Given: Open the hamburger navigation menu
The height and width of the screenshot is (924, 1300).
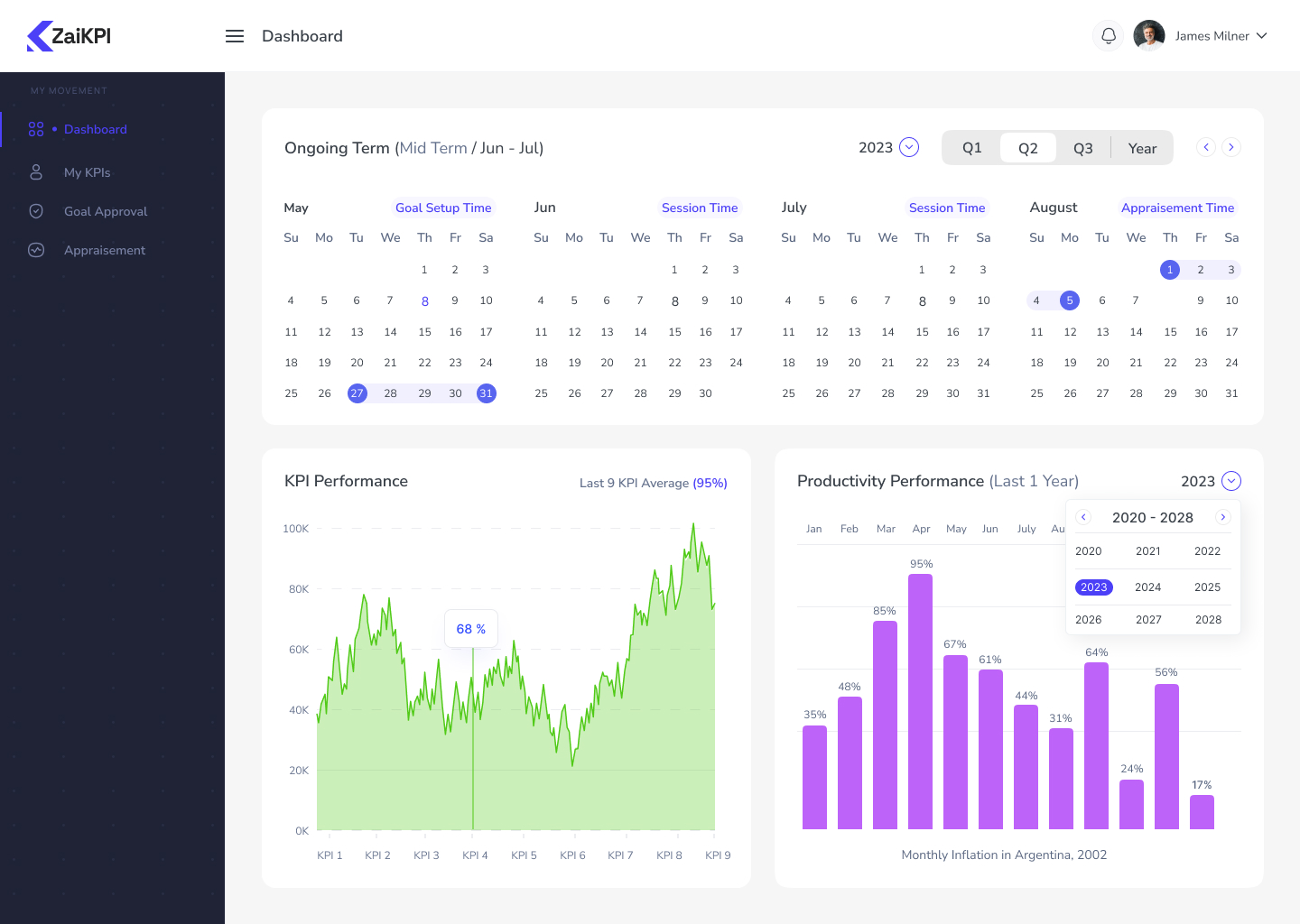Looking at the screenshot, I should 235,36.
